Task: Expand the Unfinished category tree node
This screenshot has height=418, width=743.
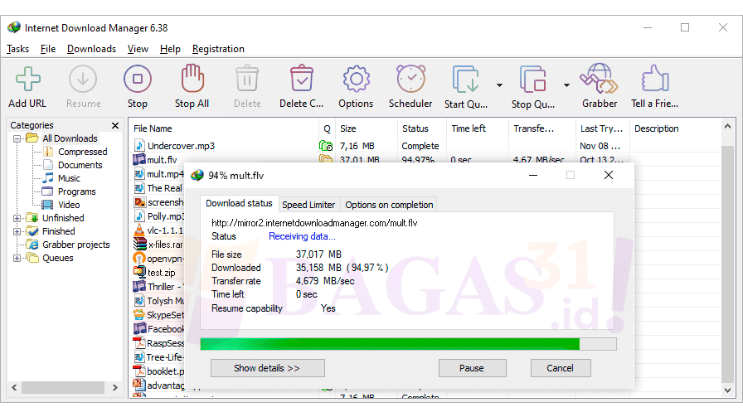Action: (x=17, y=218)
